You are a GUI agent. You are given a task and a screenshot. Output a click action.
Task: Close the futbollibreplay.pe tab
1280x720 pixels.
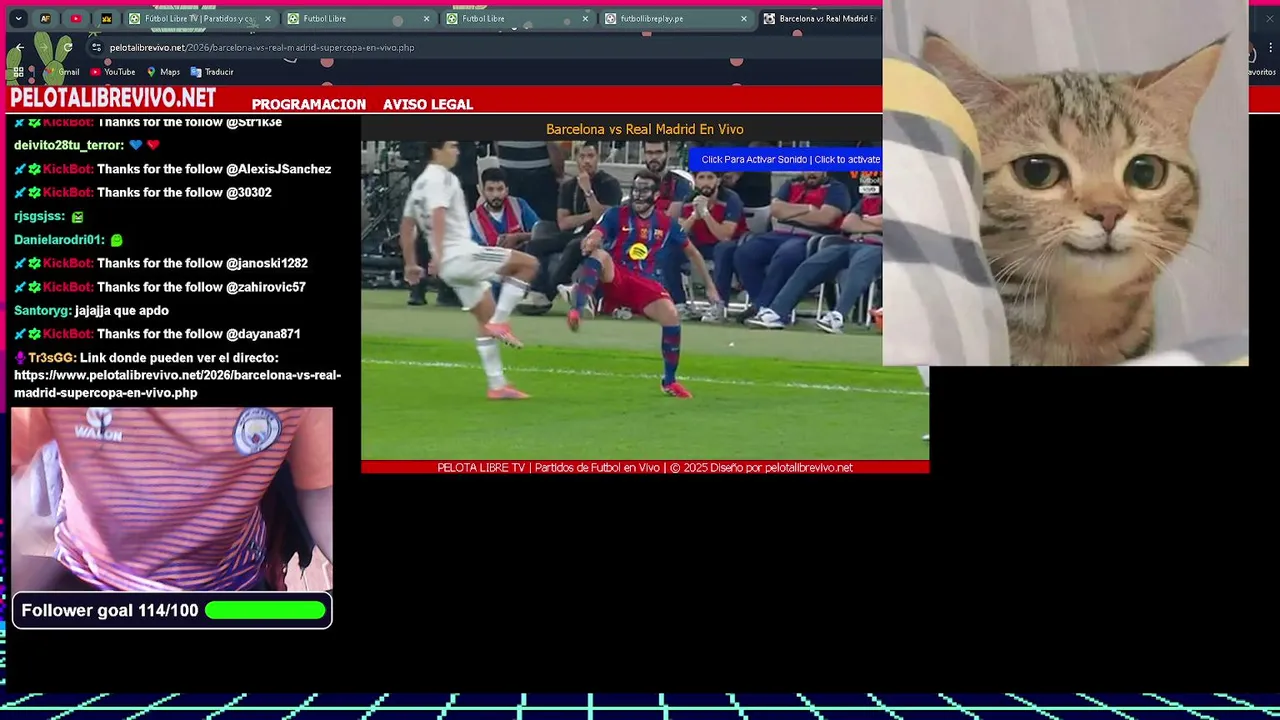click(x=743, y=19)
